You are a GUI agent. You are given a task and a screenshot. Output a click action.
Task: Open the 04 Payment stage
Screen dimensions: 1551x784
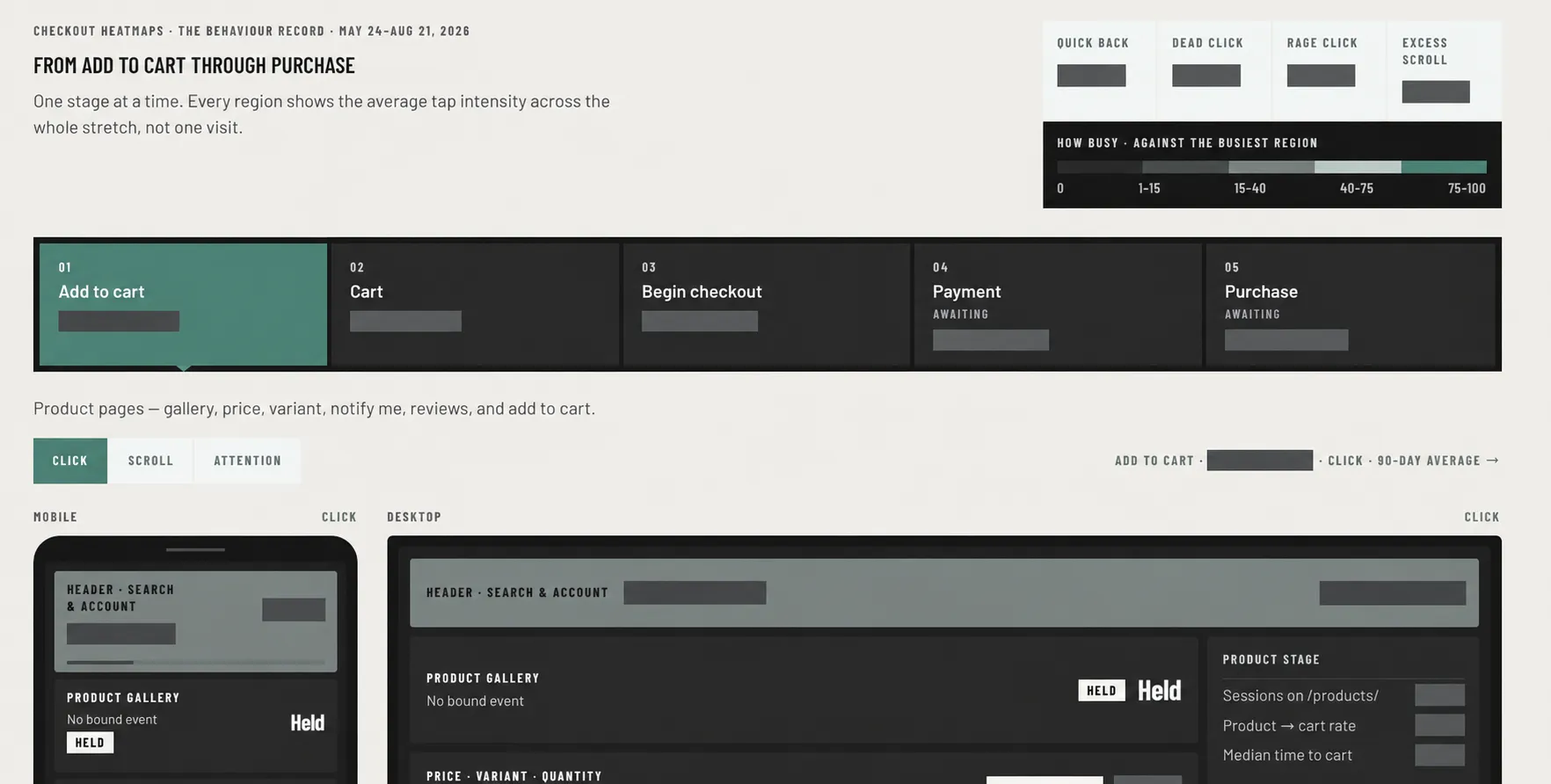(1058, 304)
